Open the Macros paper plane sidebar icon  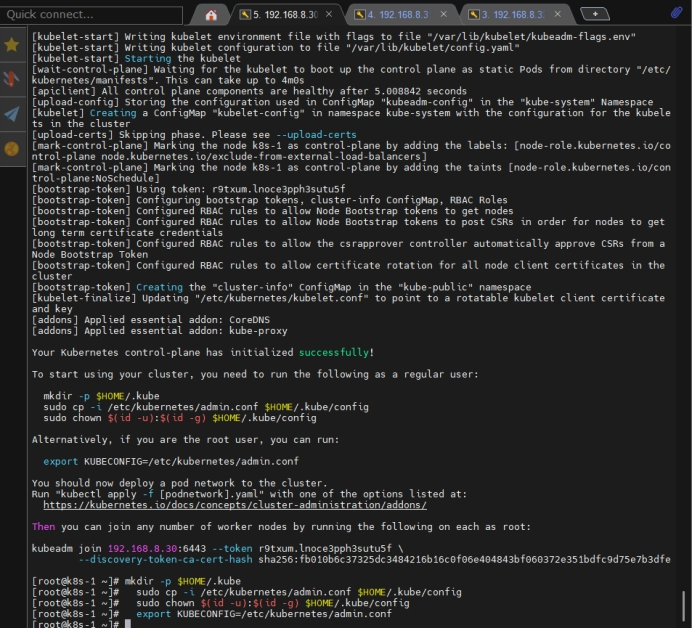(x=11, y=114)
